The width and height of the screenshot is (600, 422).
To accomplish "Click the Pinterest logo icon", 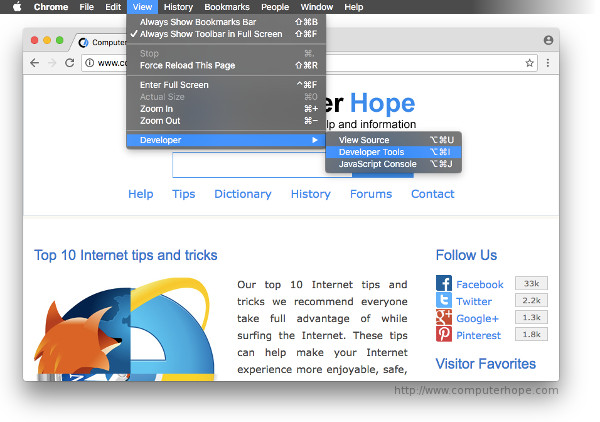I will 444,334.
